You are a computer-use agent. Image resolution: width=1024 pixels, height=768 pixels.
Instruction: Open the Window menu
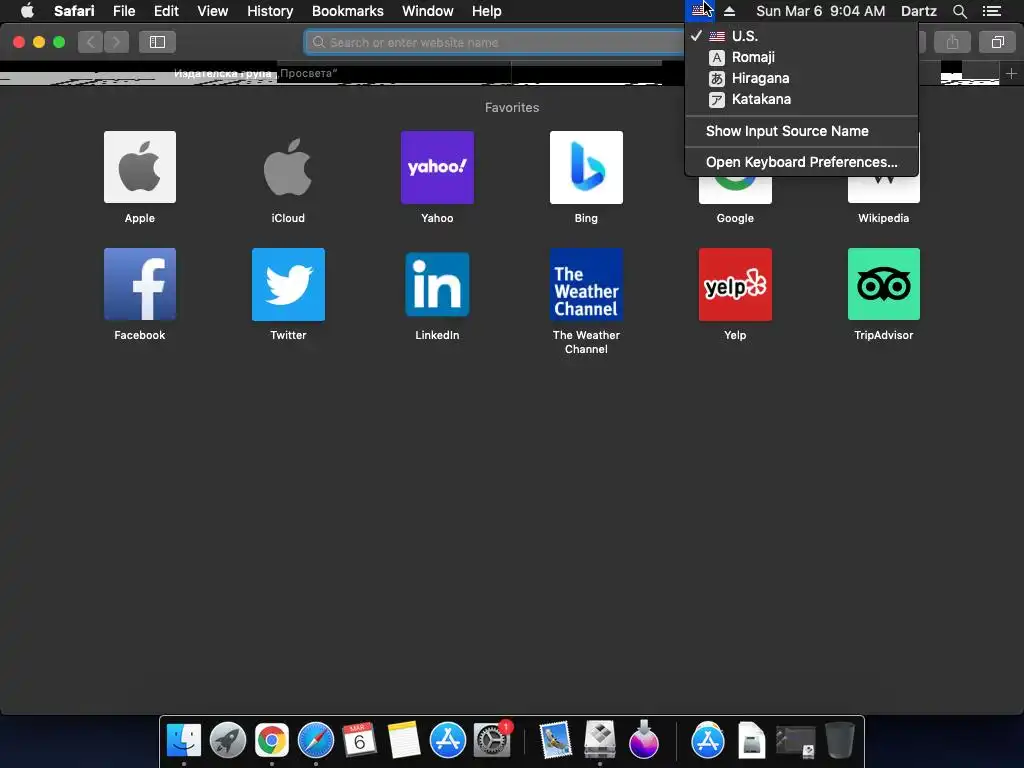[428, 11]
